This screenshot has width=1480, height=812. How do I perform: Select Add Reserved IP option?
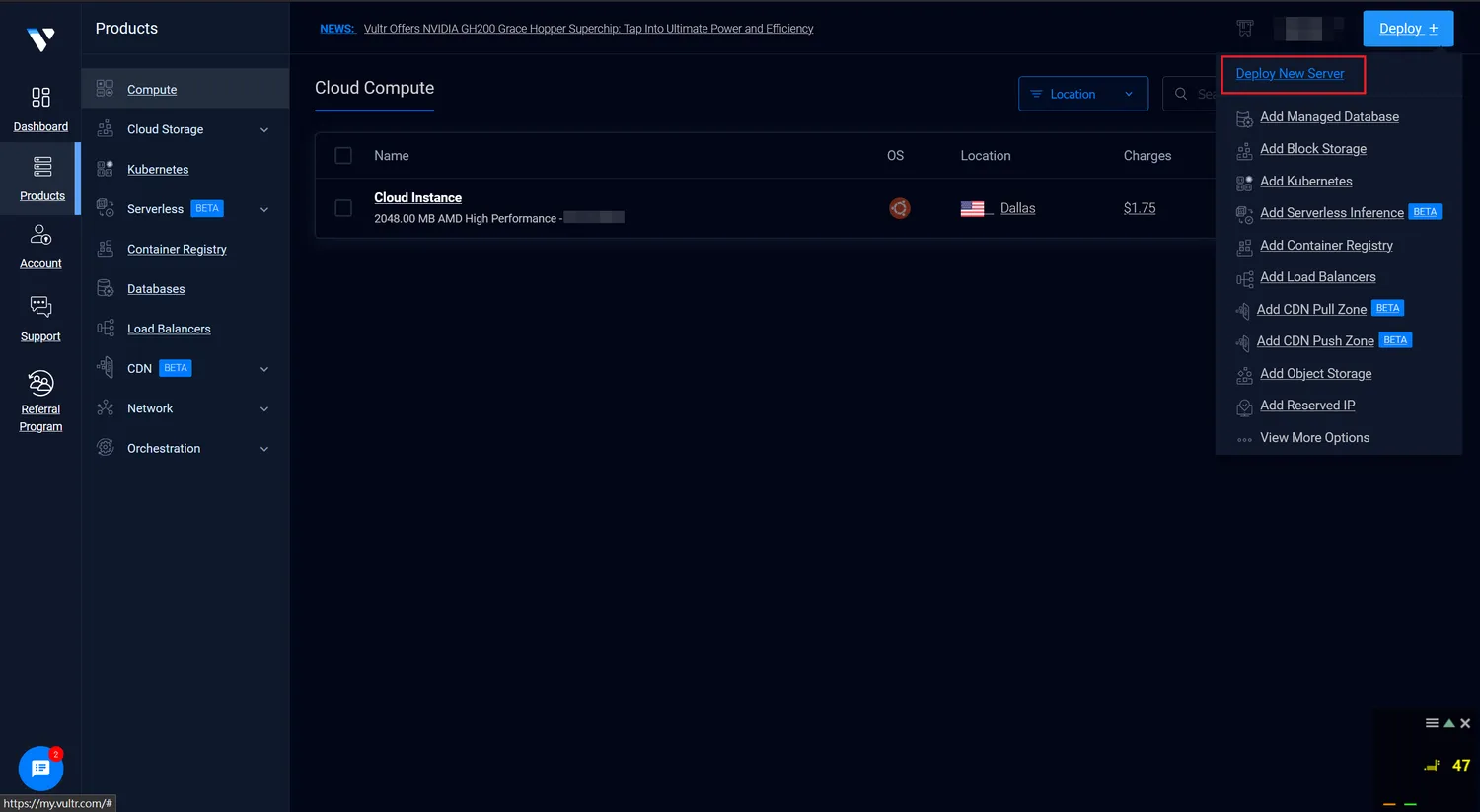(x=1306, y=406)
